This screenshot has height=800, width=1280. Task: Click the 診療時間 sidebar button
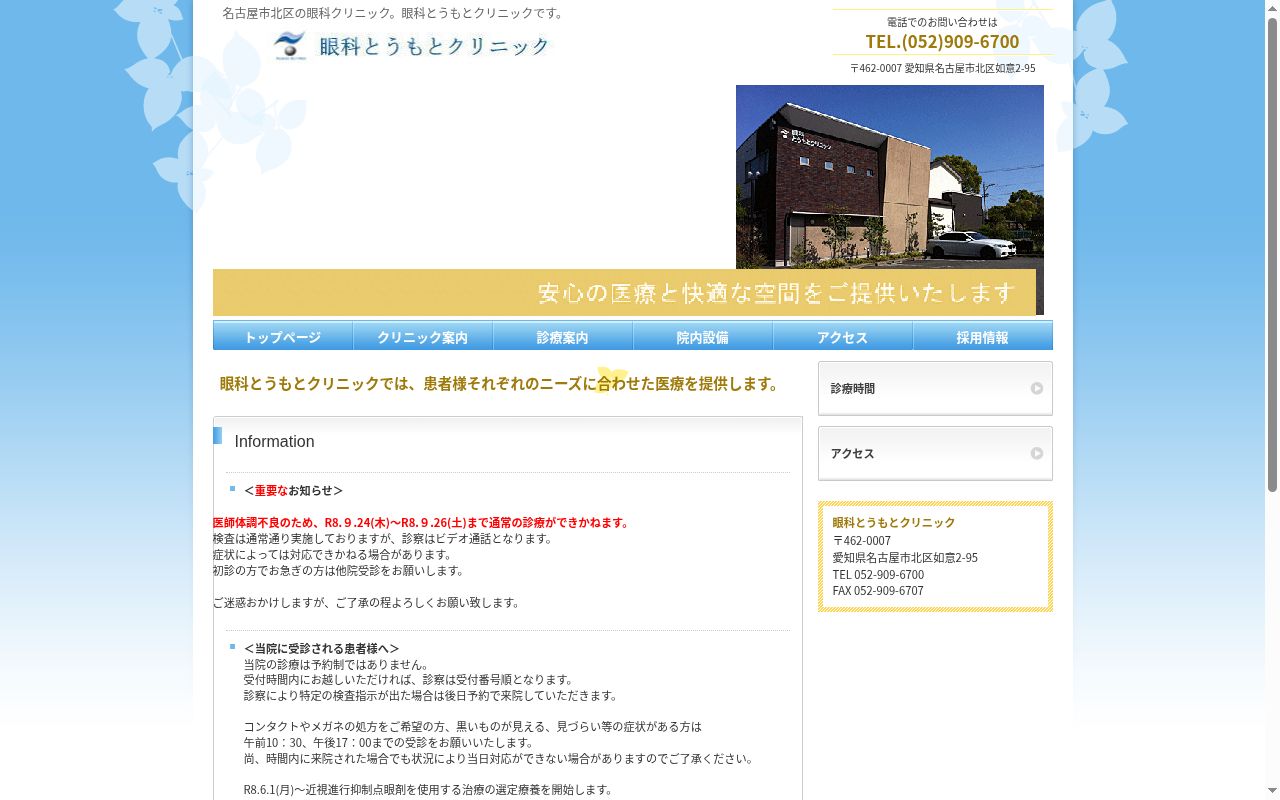coord(935,388)
